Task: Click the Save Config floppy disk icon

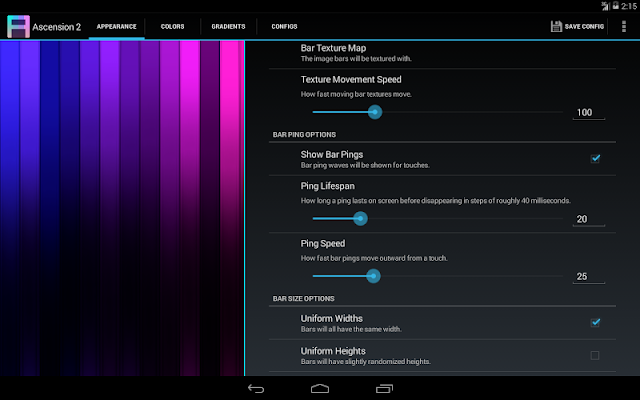Action: point(556,27)
